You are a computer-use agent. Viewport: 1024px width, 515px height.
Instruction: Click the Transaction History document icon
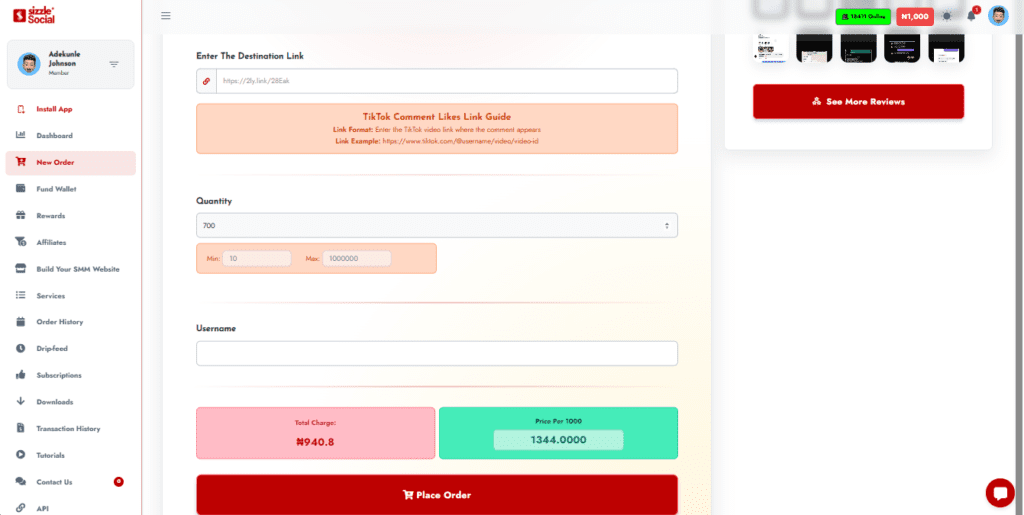point(21,428)
